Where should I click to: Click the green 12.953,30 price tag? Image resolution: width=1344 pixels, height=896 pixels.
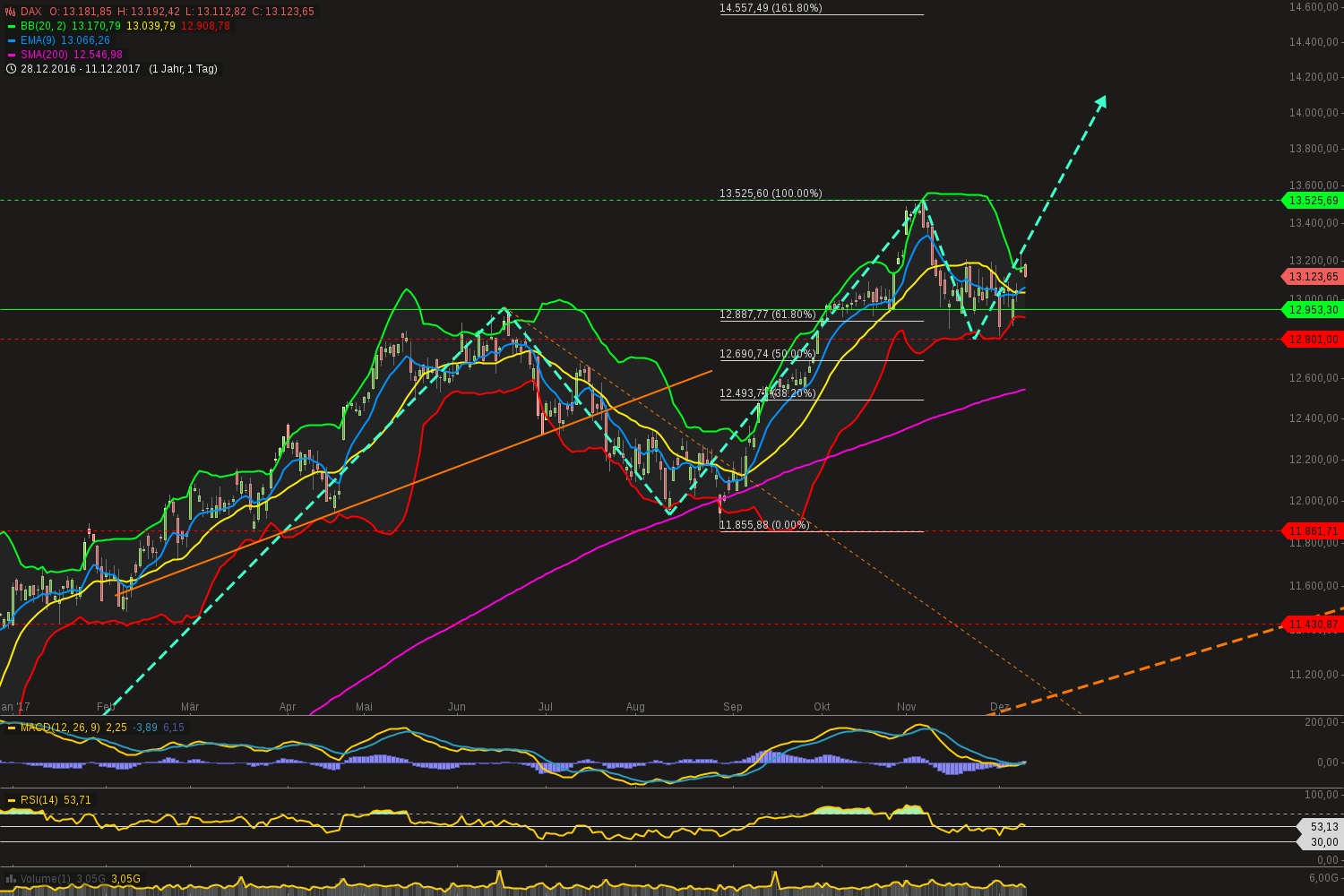[x=1314, y=310]
